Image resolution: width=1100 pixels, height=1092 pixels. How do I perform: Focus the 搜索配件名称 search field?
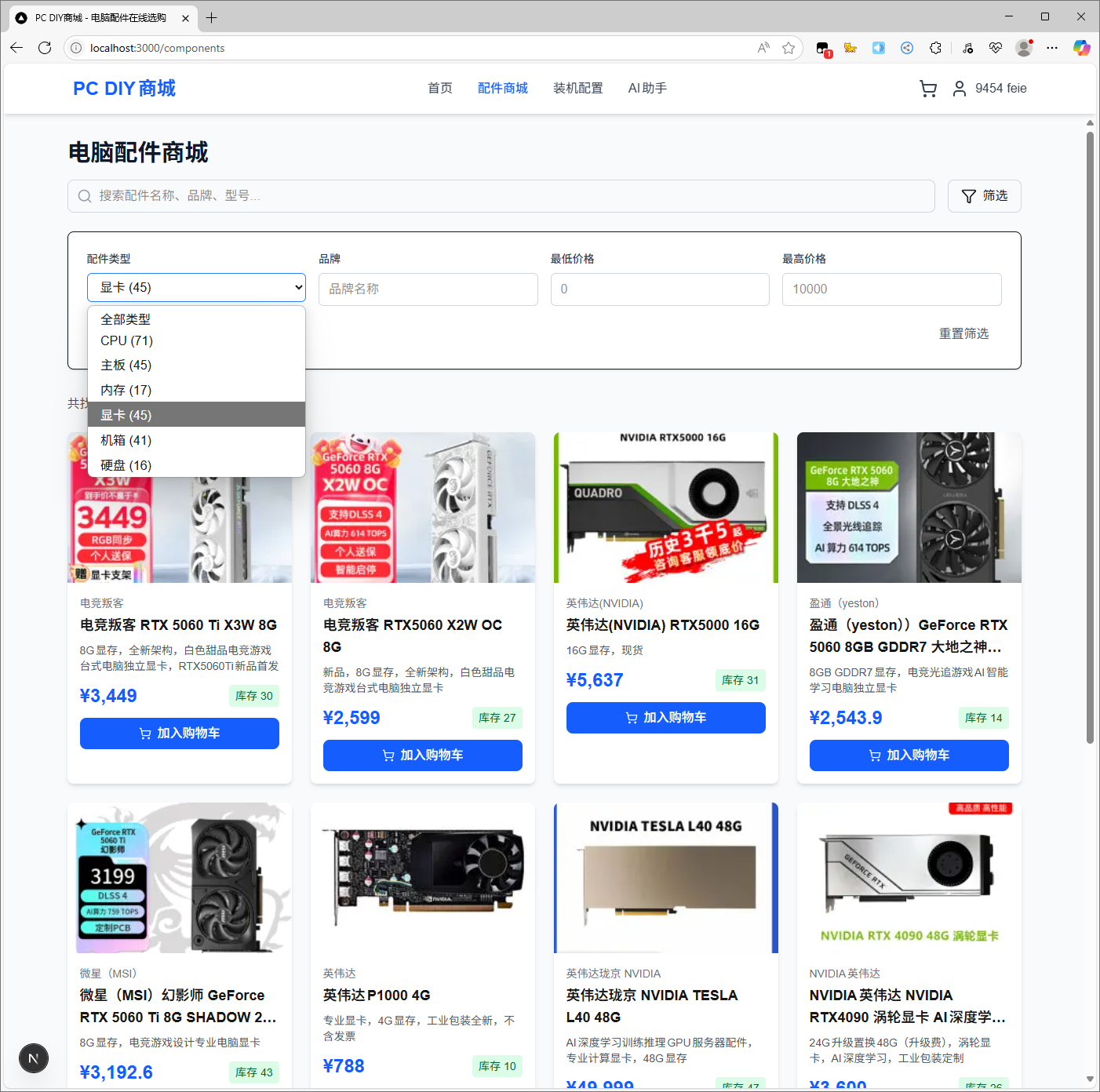click(x=501, y=196)
